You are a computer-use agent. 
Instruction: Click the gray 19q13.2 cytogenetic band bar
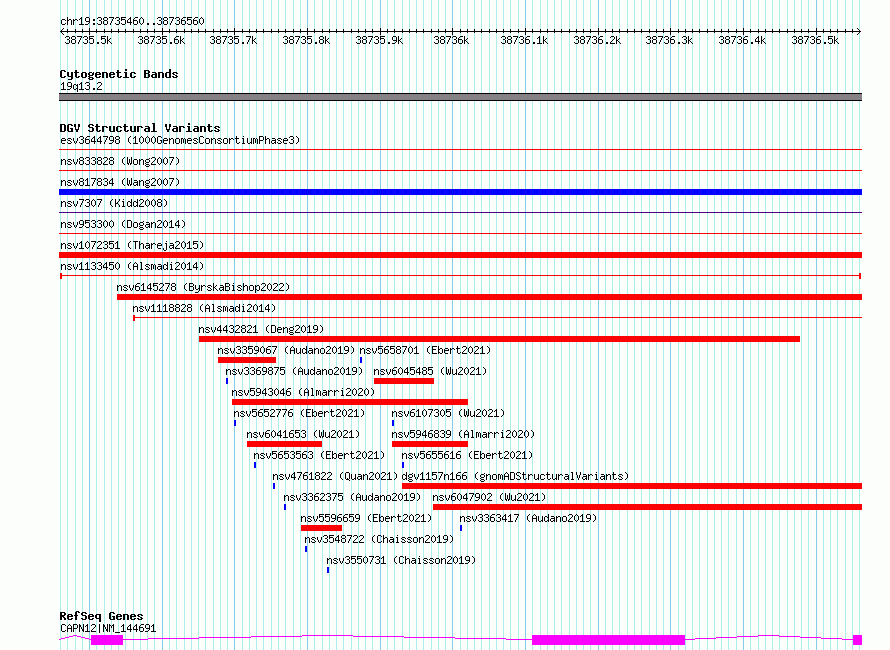point(460,97)
